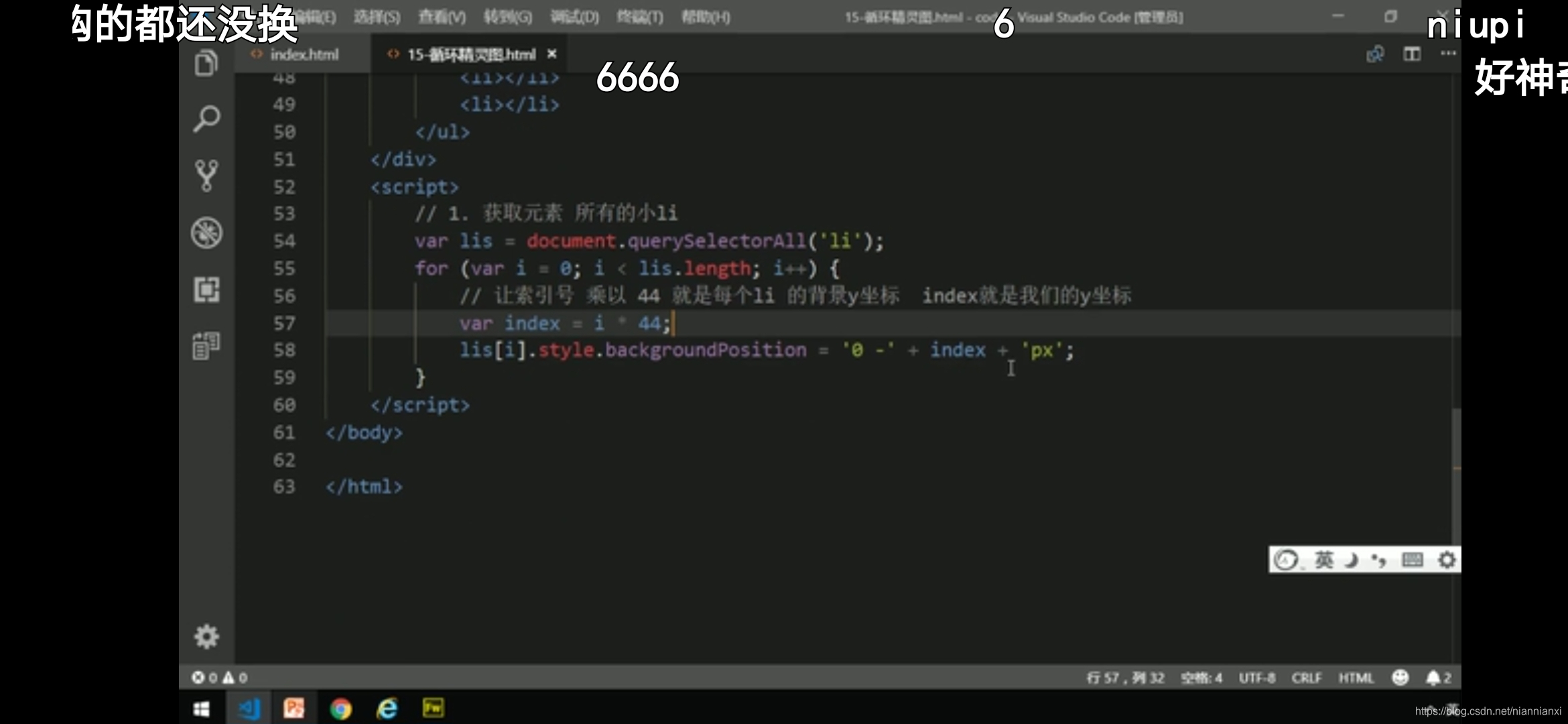Click the closing </body> tag

364,432
